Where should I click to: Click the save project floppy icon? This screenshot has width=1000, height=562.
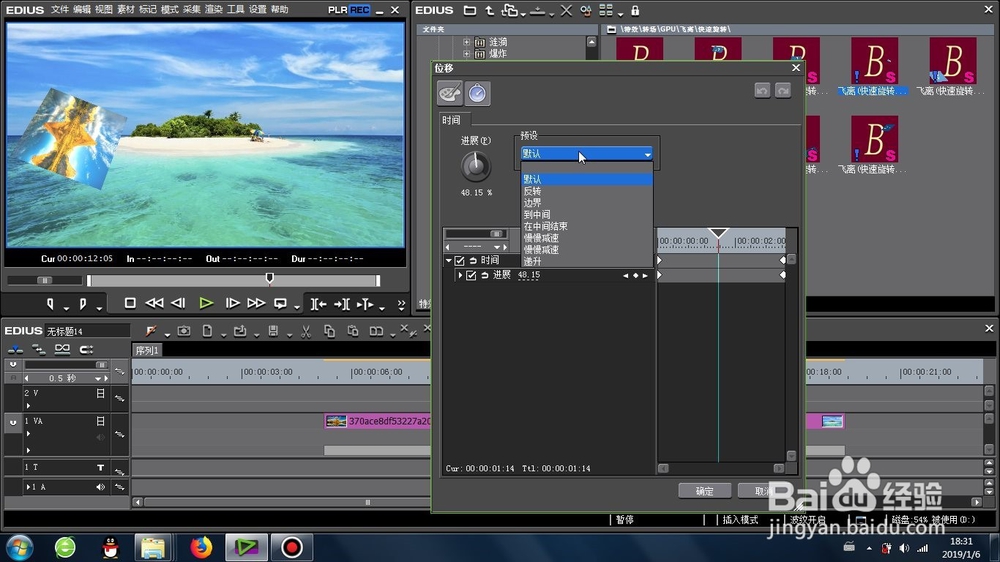pos(273,331)
